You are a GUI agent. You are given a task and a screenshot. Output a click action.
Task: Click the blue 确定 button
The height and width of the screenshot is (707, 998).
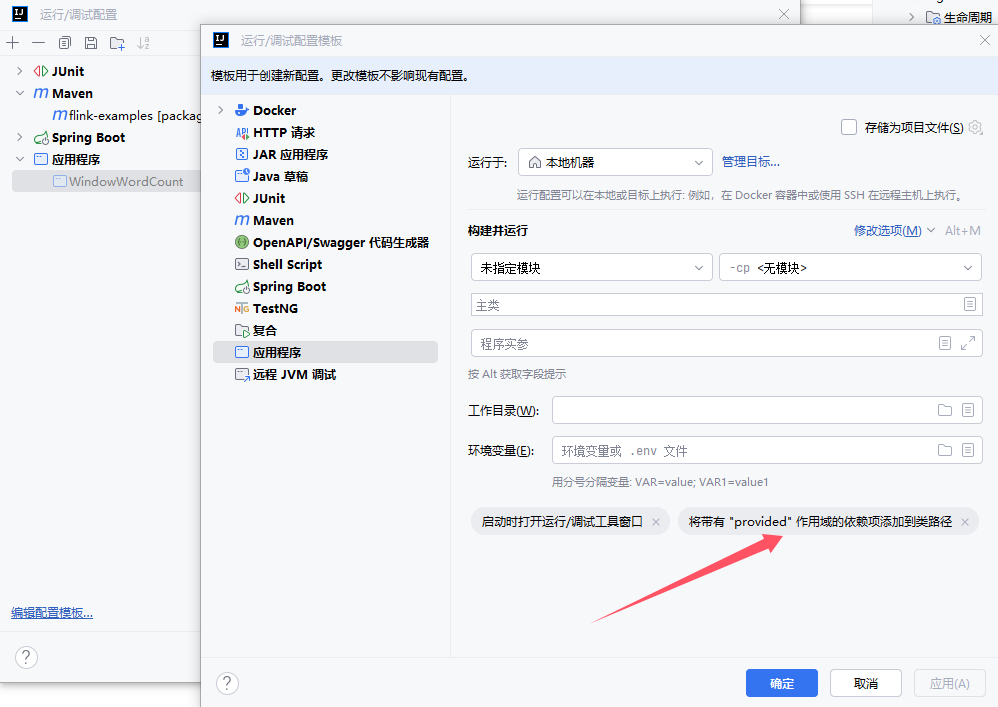click(x=781, y=683)
